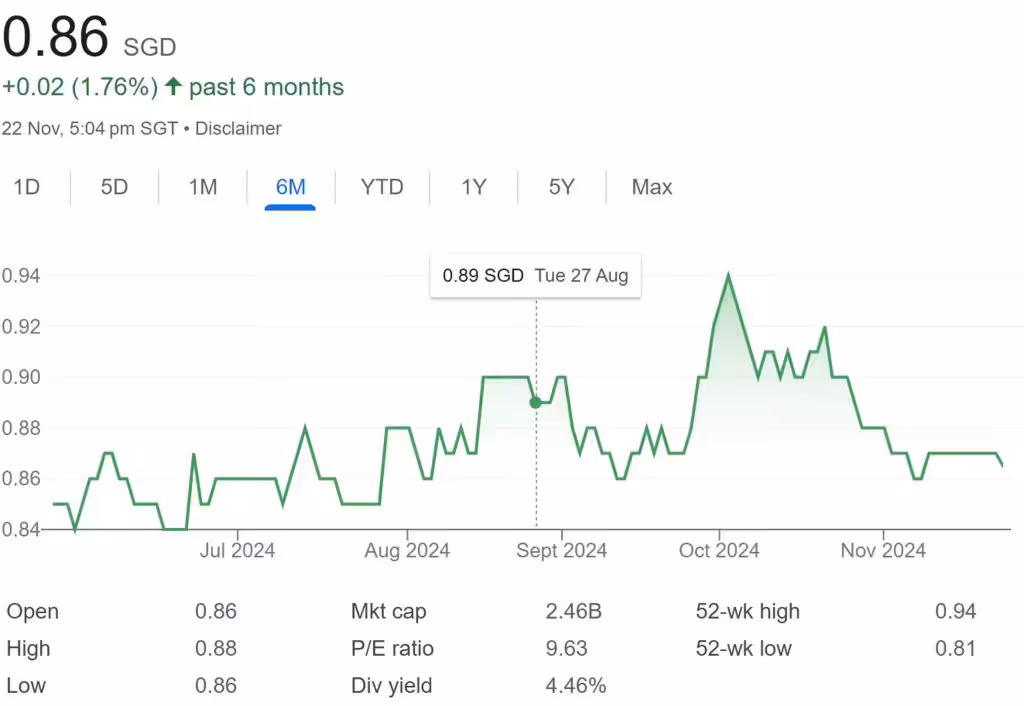Switch to the YTD view
This screenshot has height=706, width=1024.
381,187
